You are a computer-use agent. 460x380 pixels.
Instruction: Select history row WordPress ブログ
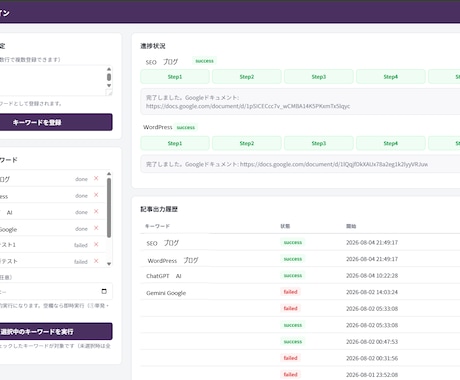(300, 259)
